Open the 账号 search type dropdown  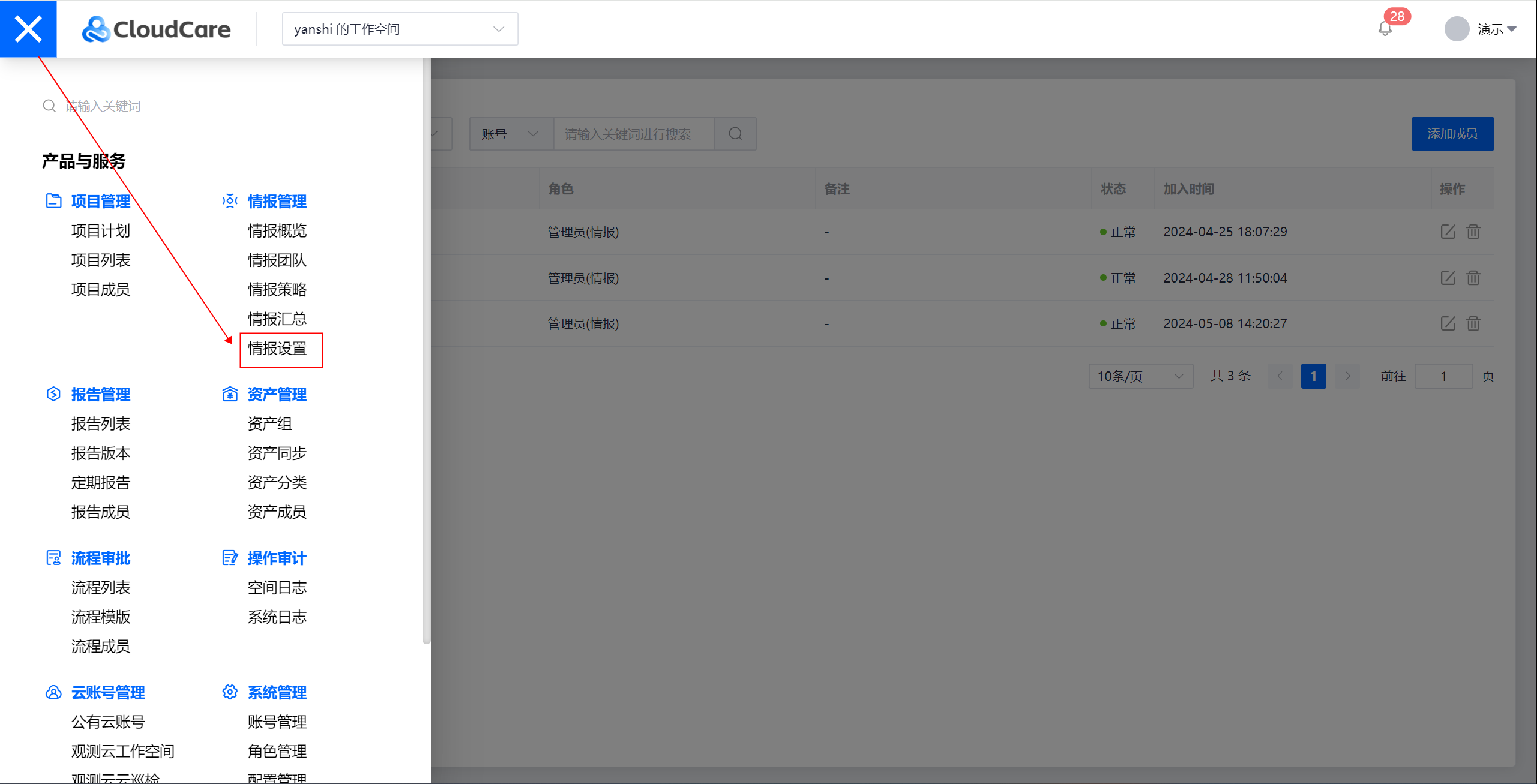511,134
